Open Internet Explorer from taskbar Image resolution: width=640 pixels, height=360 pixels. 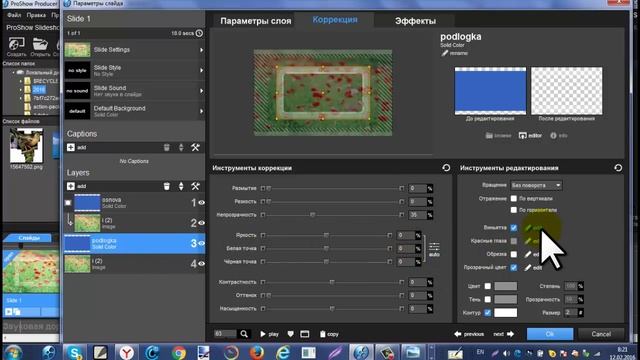[x=283, y=352]
